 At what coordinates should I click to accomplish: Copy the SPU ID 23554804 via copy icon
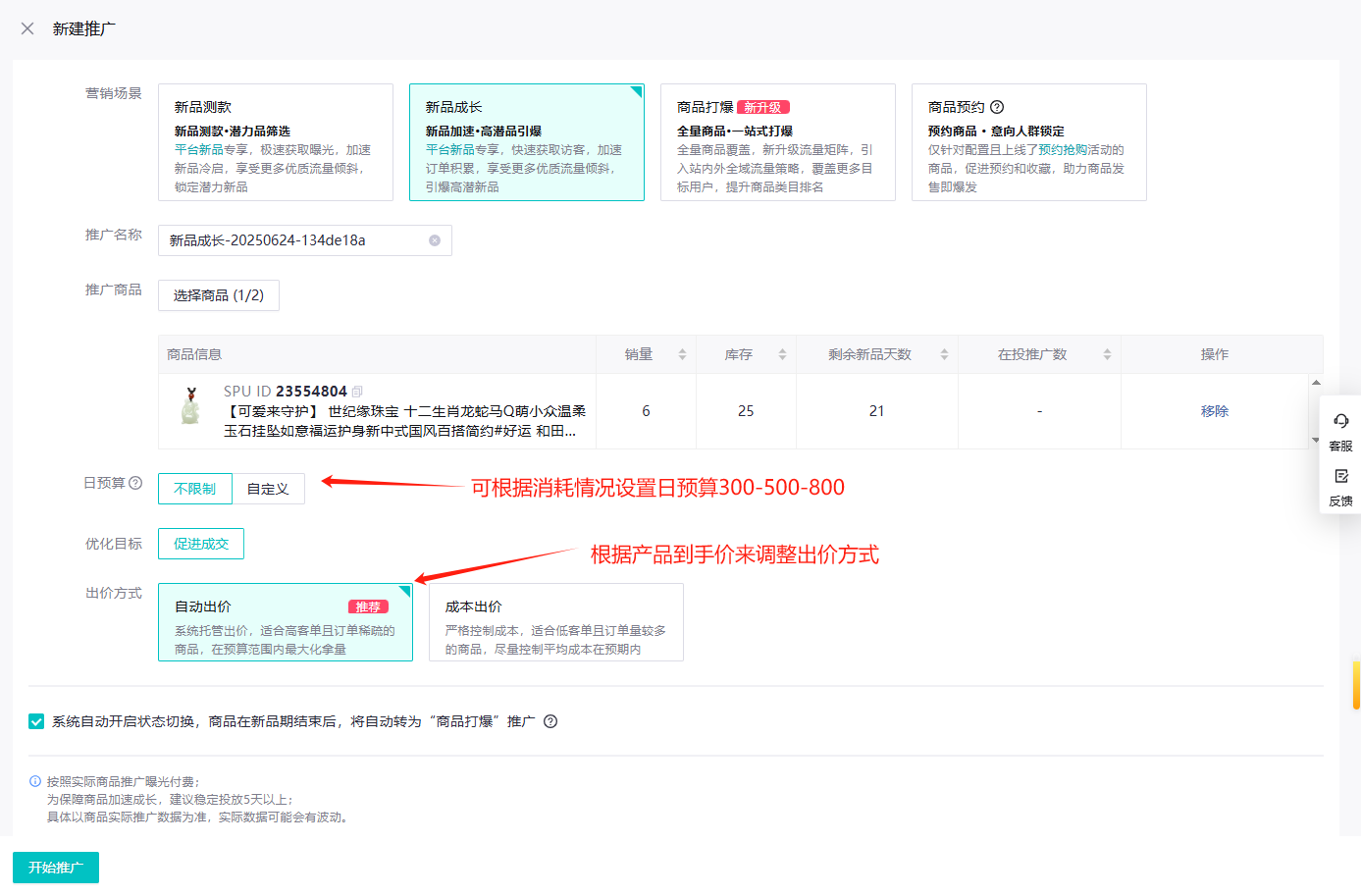[x=357, y=392]
